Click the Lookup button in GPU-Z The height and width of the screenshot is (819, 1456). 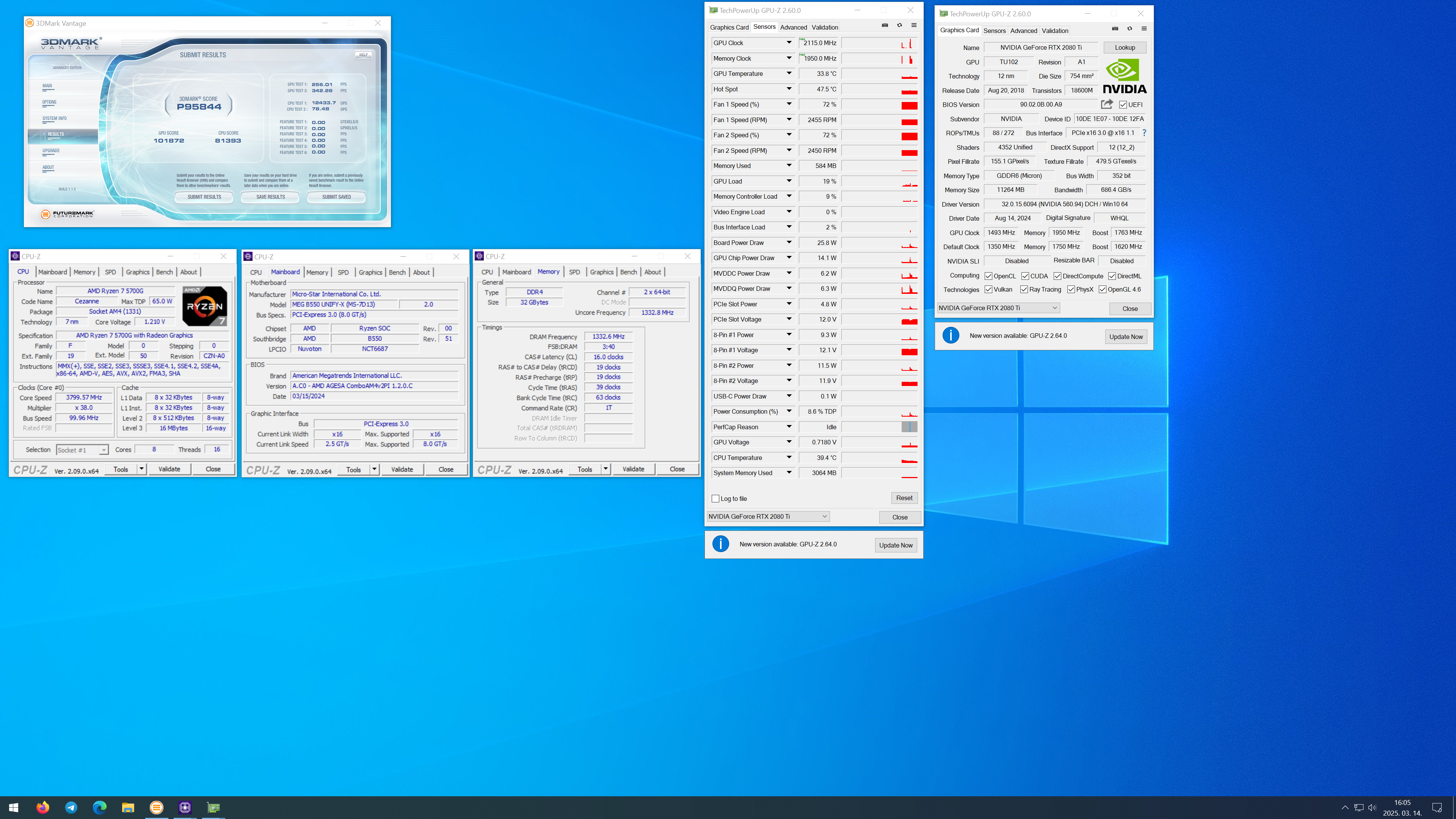(x=1124, y=47)
